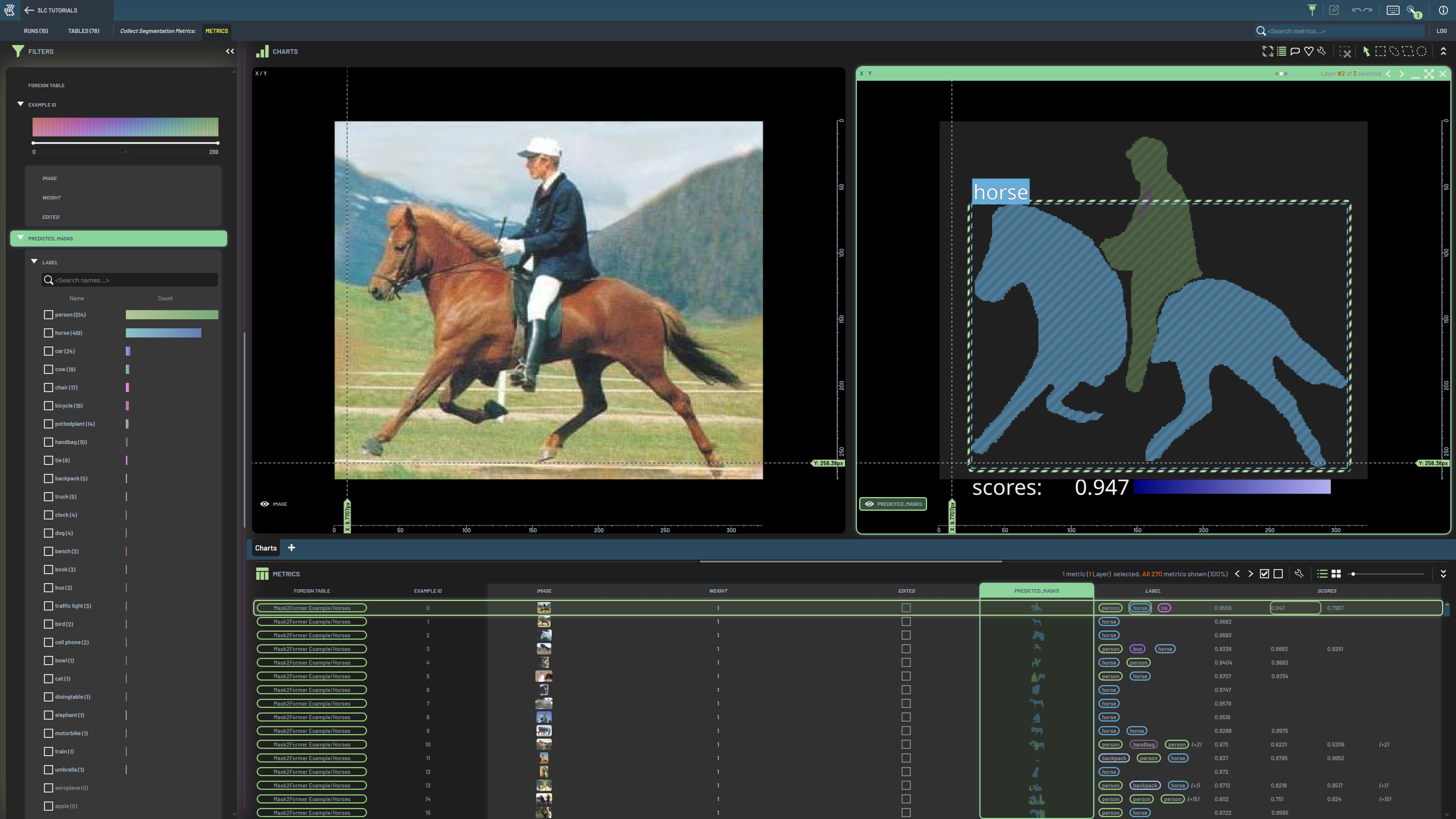
Task: Check the horse (419) label checkbox
Action: point(48,333)
